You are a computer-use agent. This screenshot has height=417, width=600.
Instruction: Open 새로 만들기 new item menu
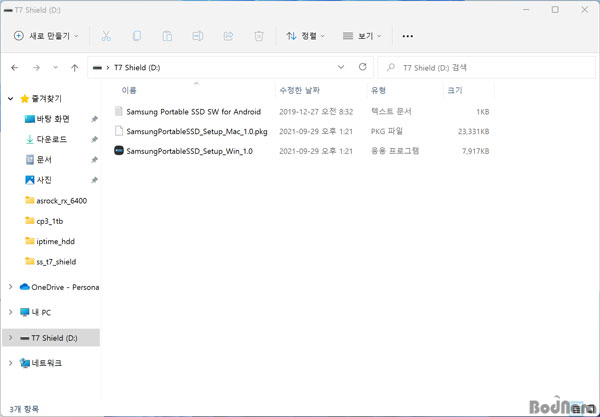tap(46, 36)
